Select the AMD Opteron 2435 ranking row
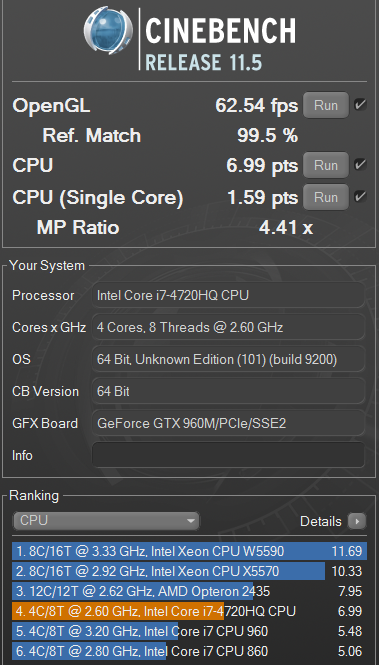 tap(189, 591)
